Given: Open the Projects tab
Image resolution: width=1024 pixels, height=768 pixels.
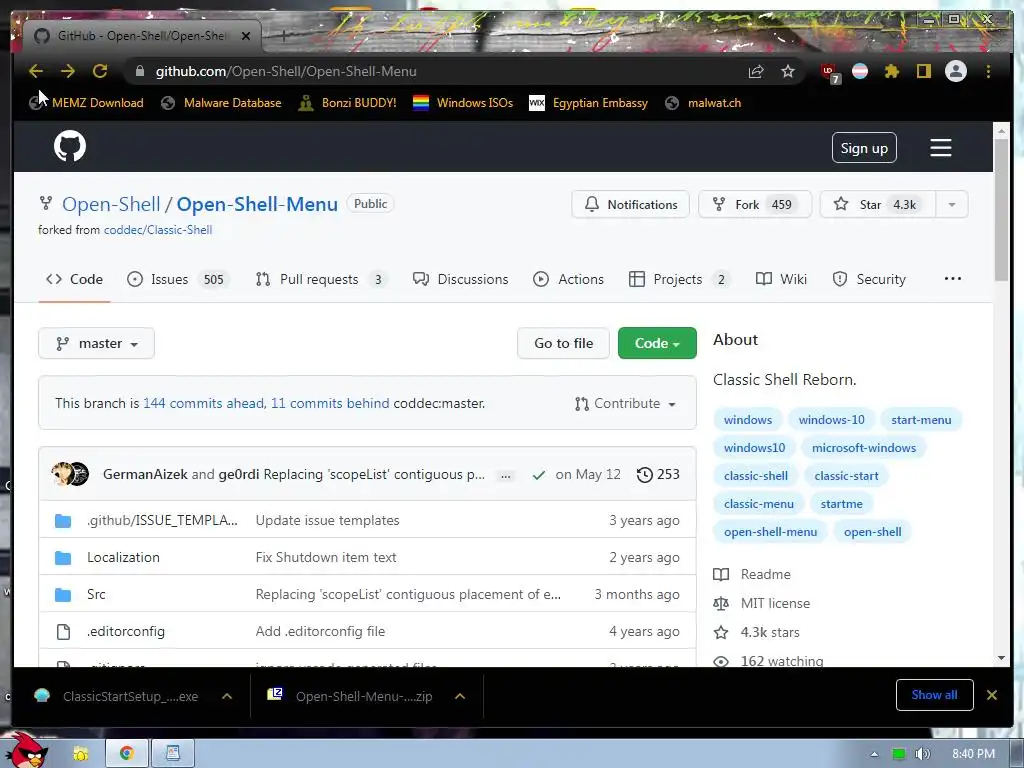Looking at the screenshot, I should coord(679,280).
